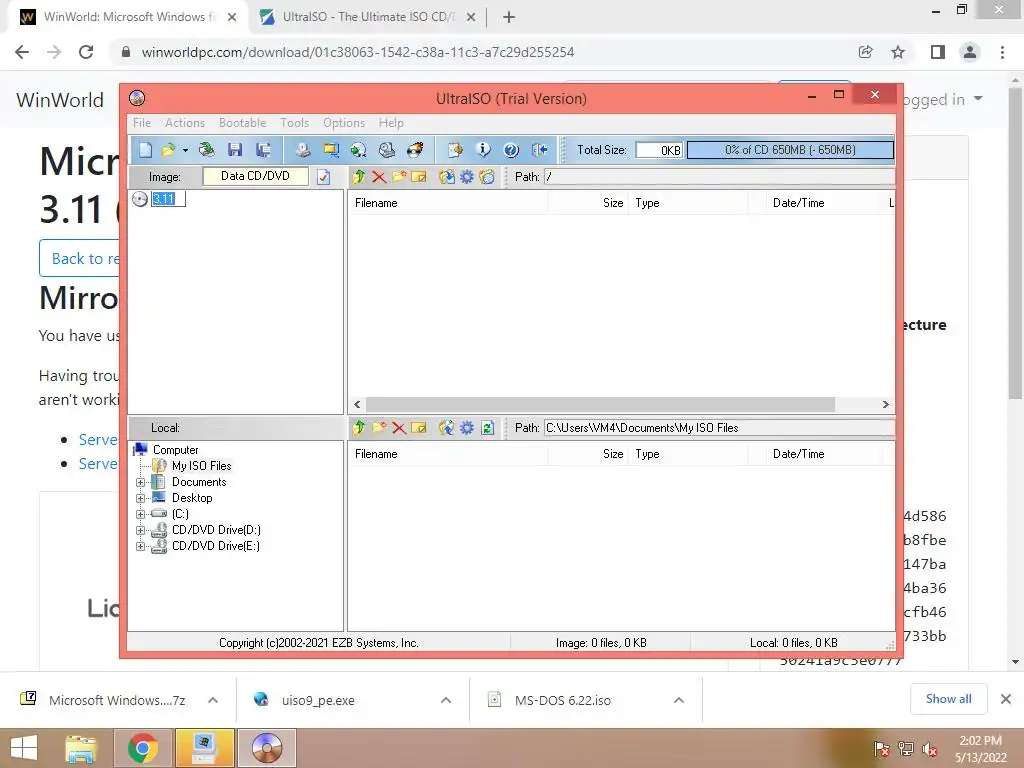Click the 3.11 volume label in image tree

168,199
